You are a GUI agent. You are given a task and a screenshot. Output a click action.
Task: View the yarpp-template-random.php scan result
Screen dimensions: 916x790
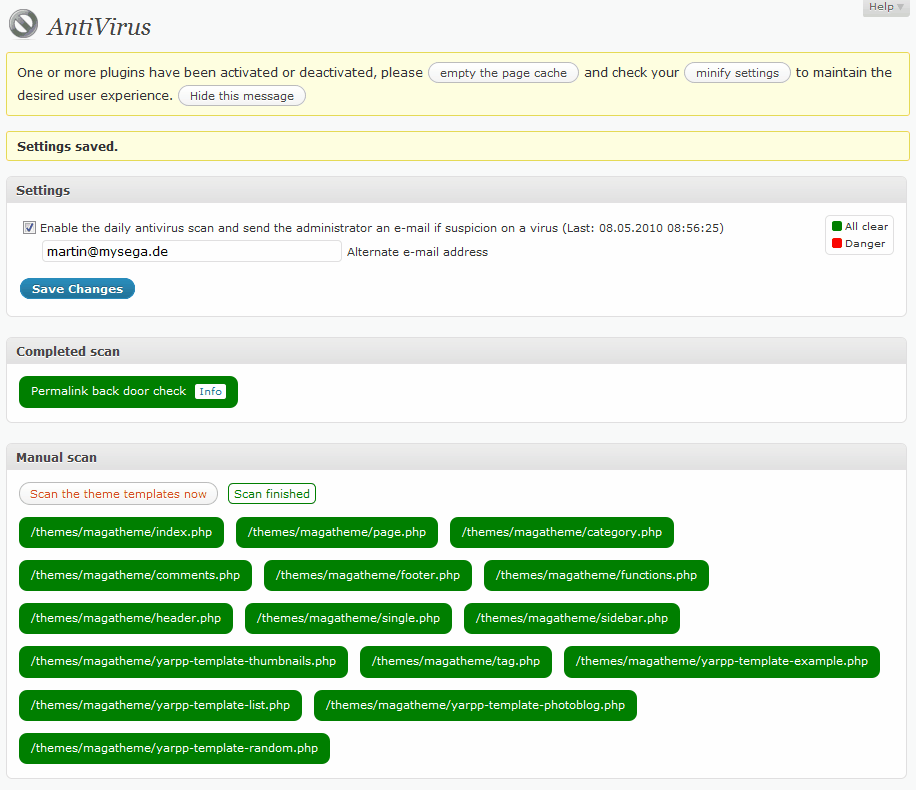coord(173,748)
